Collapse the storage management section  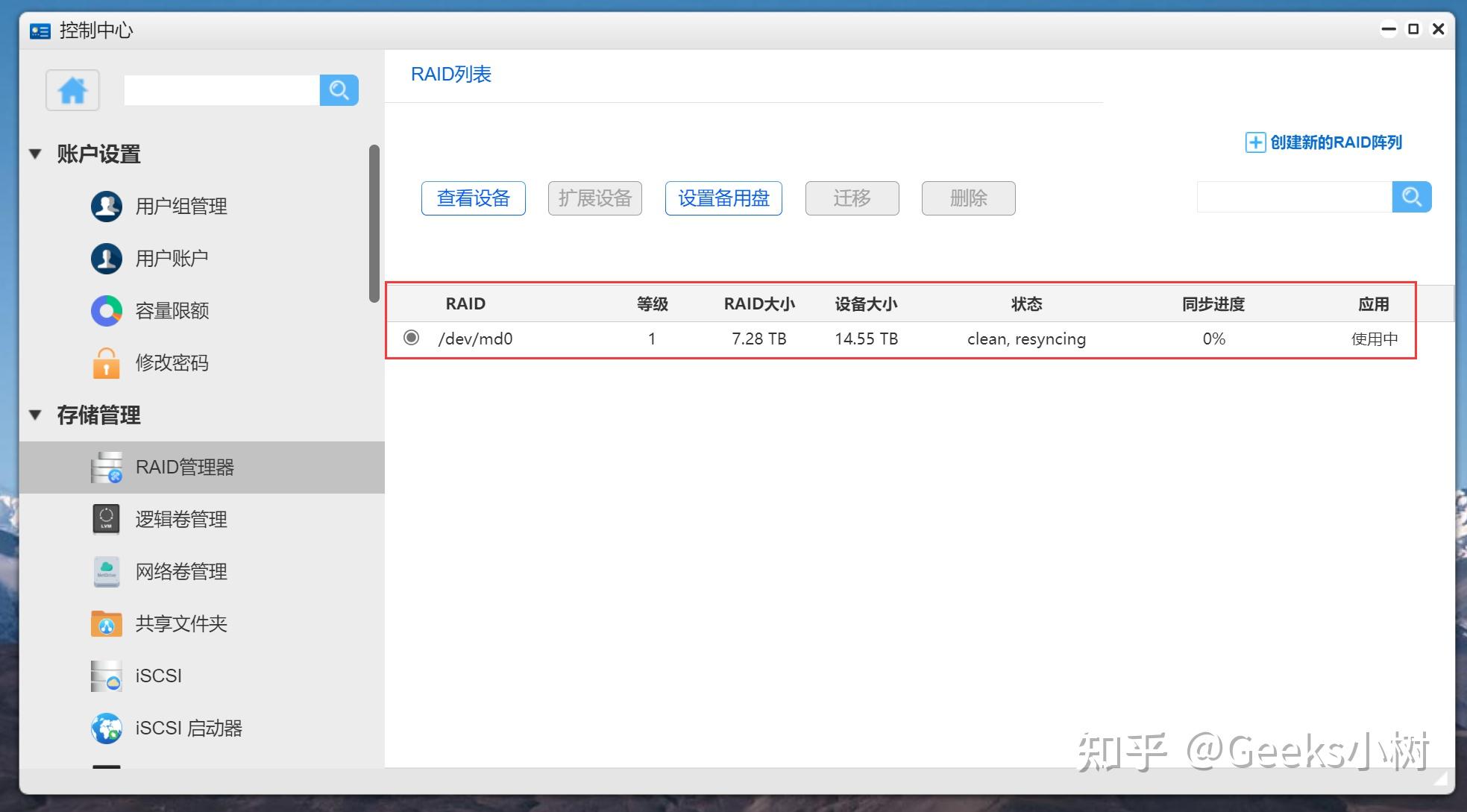point(35,415)
